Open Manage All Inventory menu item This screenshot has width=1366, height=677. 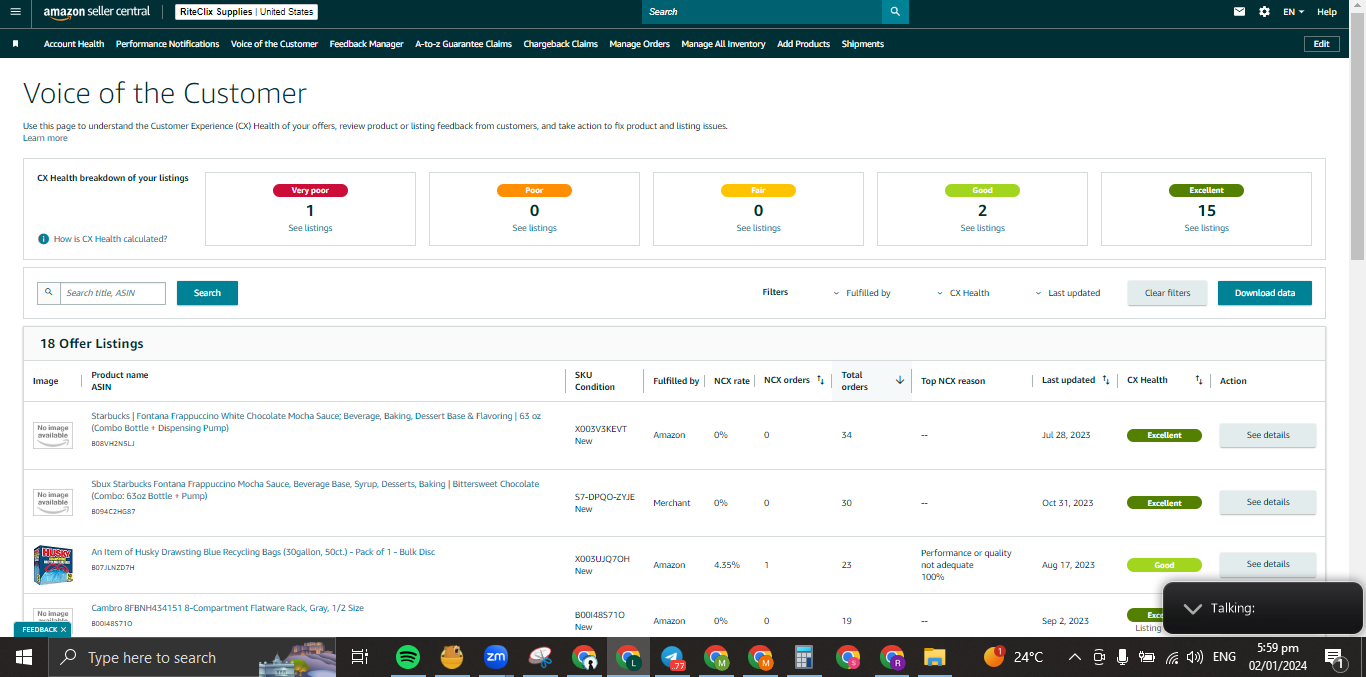pyautogui.click(x=723, y=44)
